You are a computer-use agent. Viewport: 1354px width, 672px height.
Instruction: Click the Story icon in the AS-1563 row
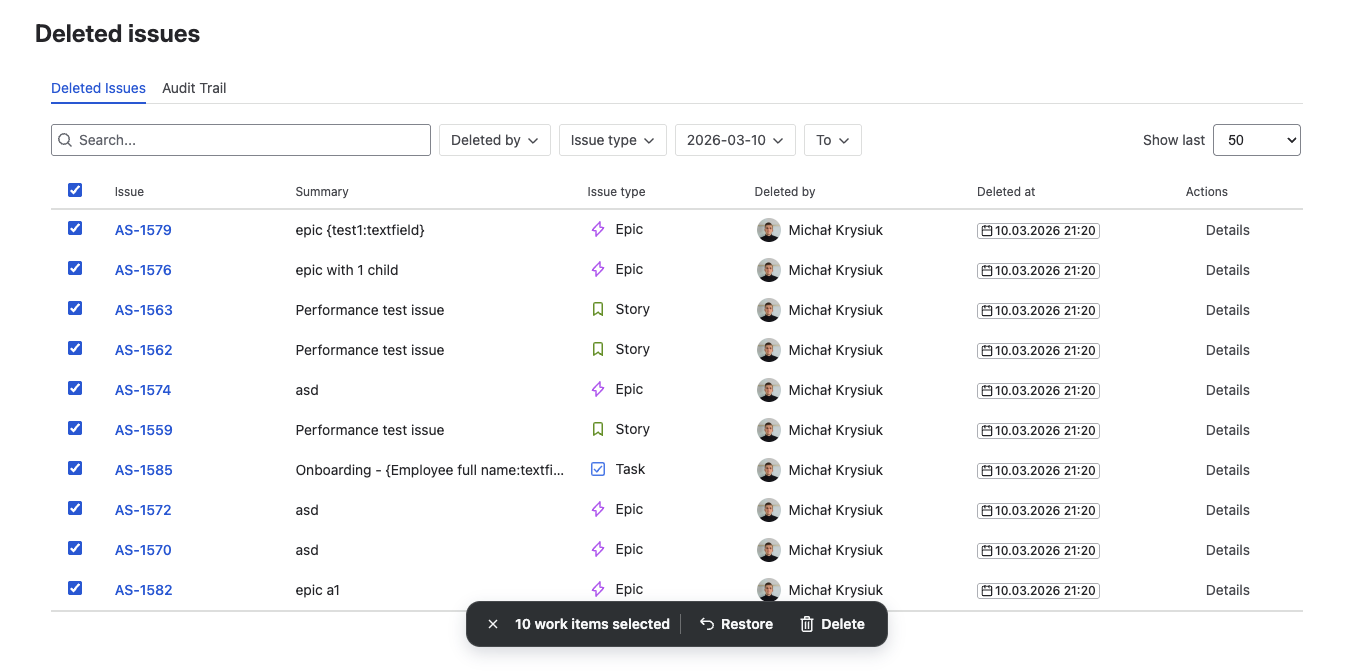(x=598, y=310)
